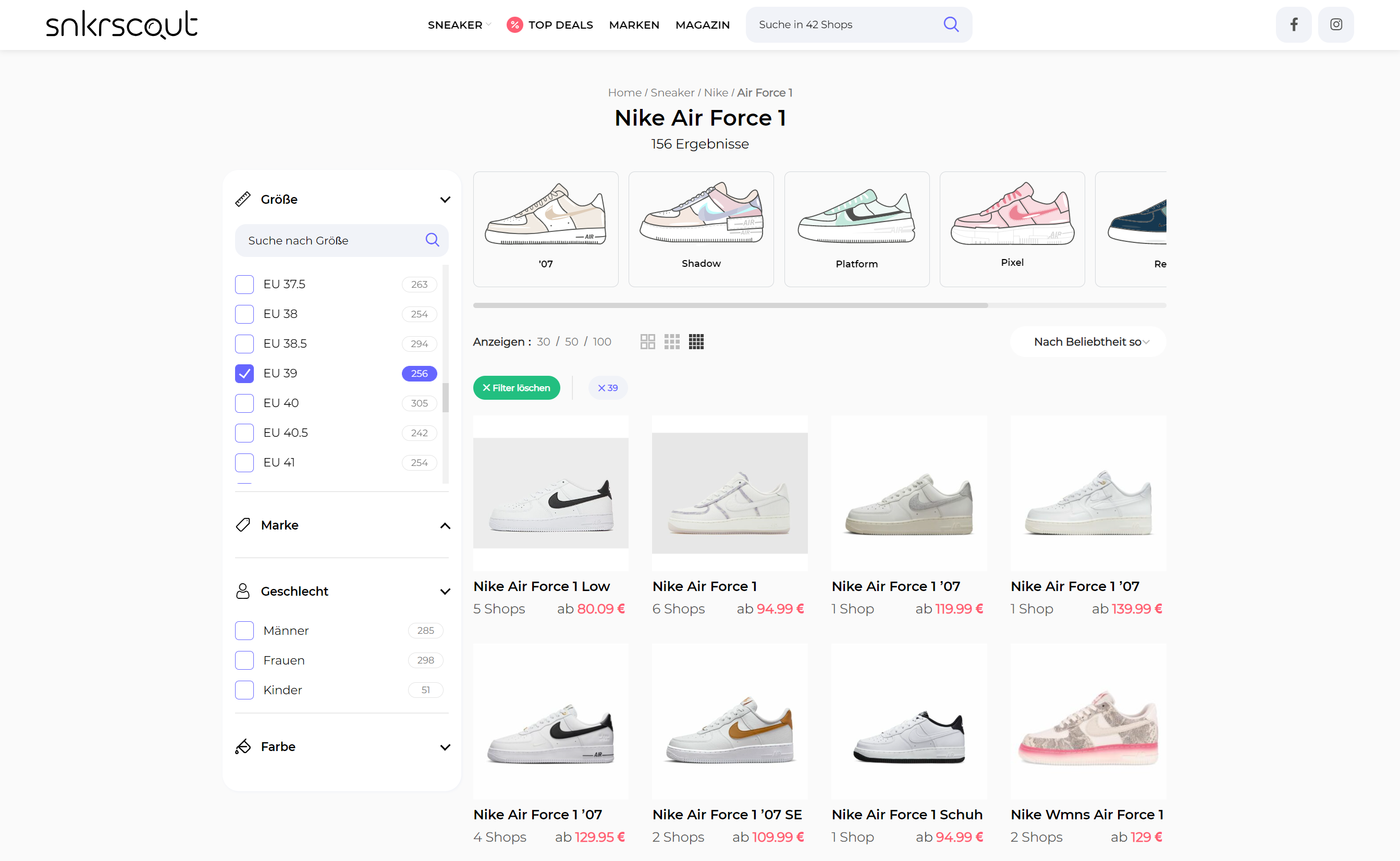The image size is (1400, 861).
Task: Open TOP DEALS in the navigation
Action: (560, 25)
